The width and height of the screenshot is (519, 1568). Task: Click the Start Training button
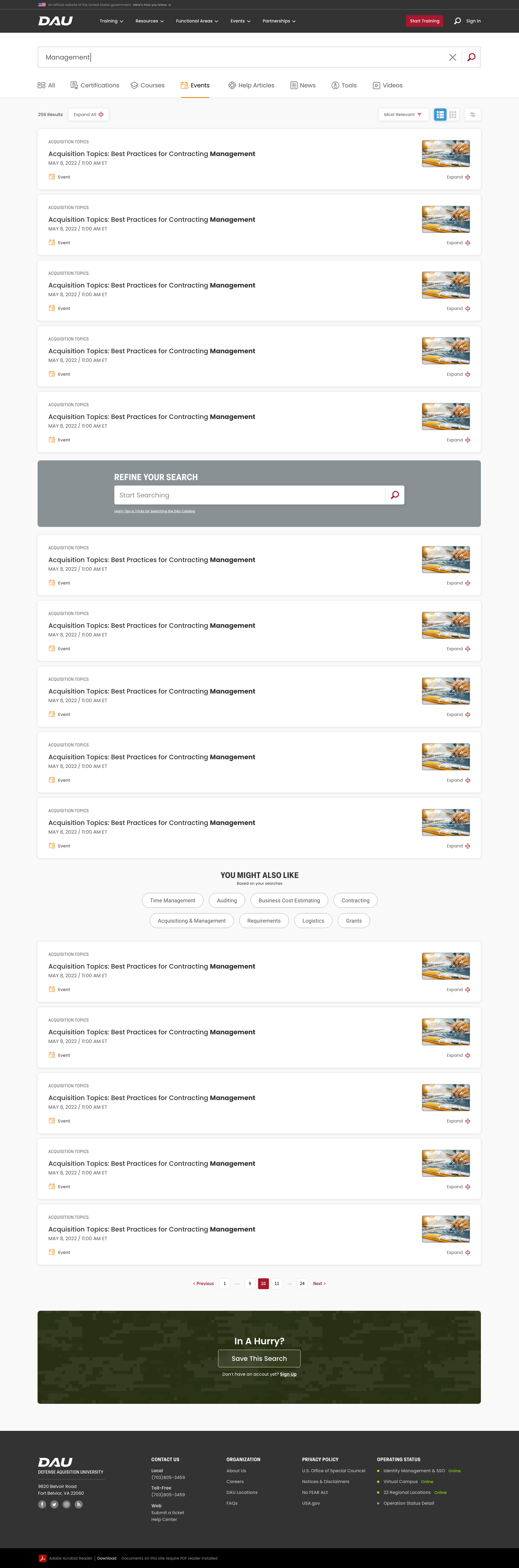click(x=425, y=21)
